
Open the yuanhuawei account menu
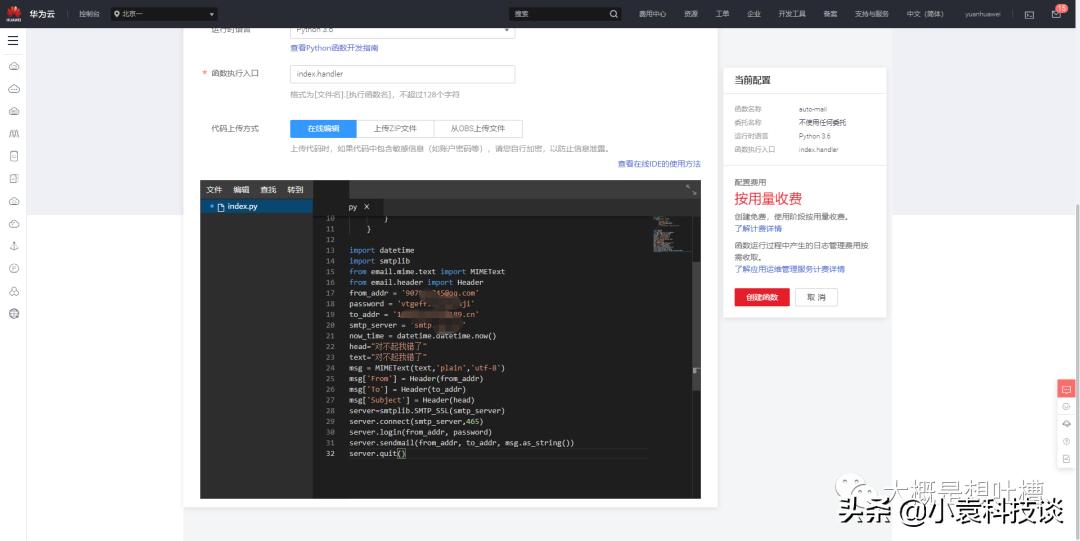pyautogui.click(x=982, y=14)
